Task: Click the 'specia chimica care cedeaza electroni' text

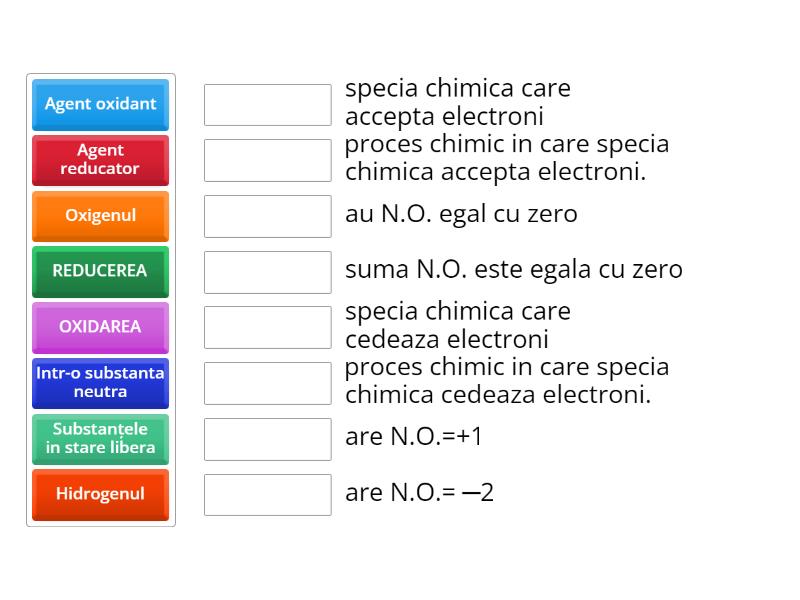Action: pos(458,326)
